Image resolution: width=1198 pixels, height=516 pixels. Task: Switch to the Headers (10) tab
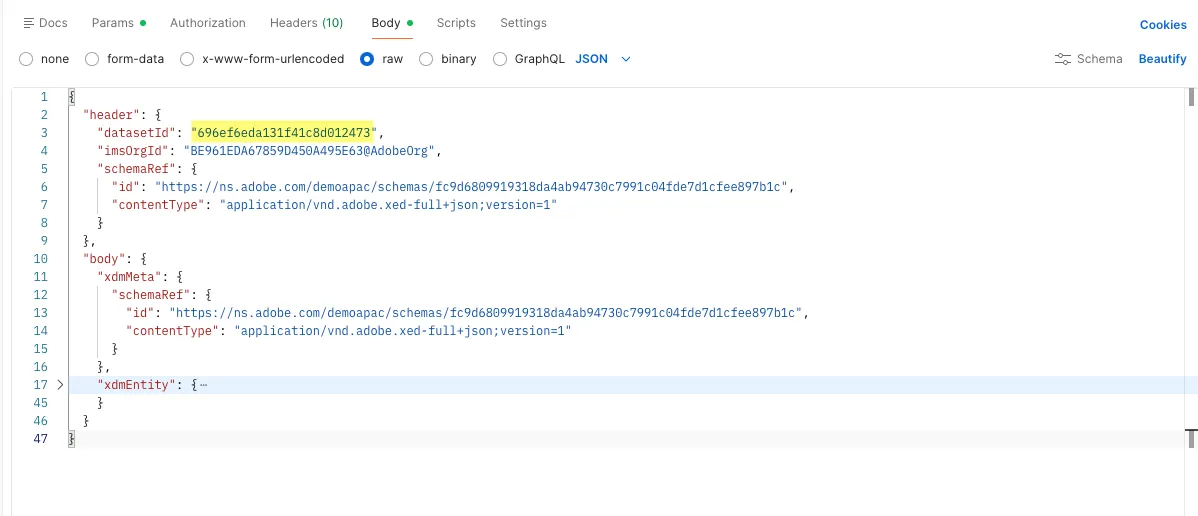pyautogui.click(x=306, y=23)
